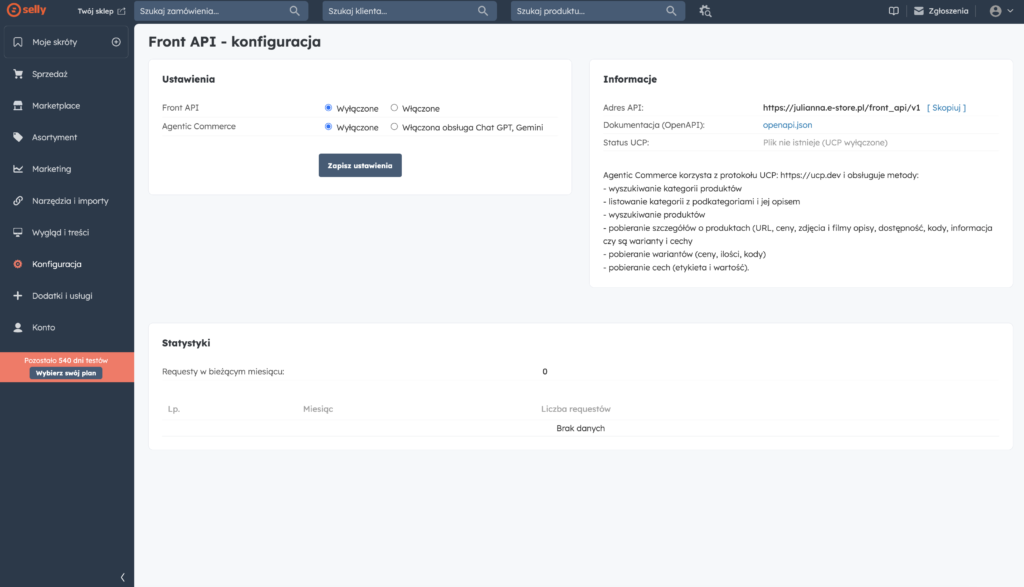1024x587 pixels.
Task: Click the Marketplace store icon
Action: (18, 105)
